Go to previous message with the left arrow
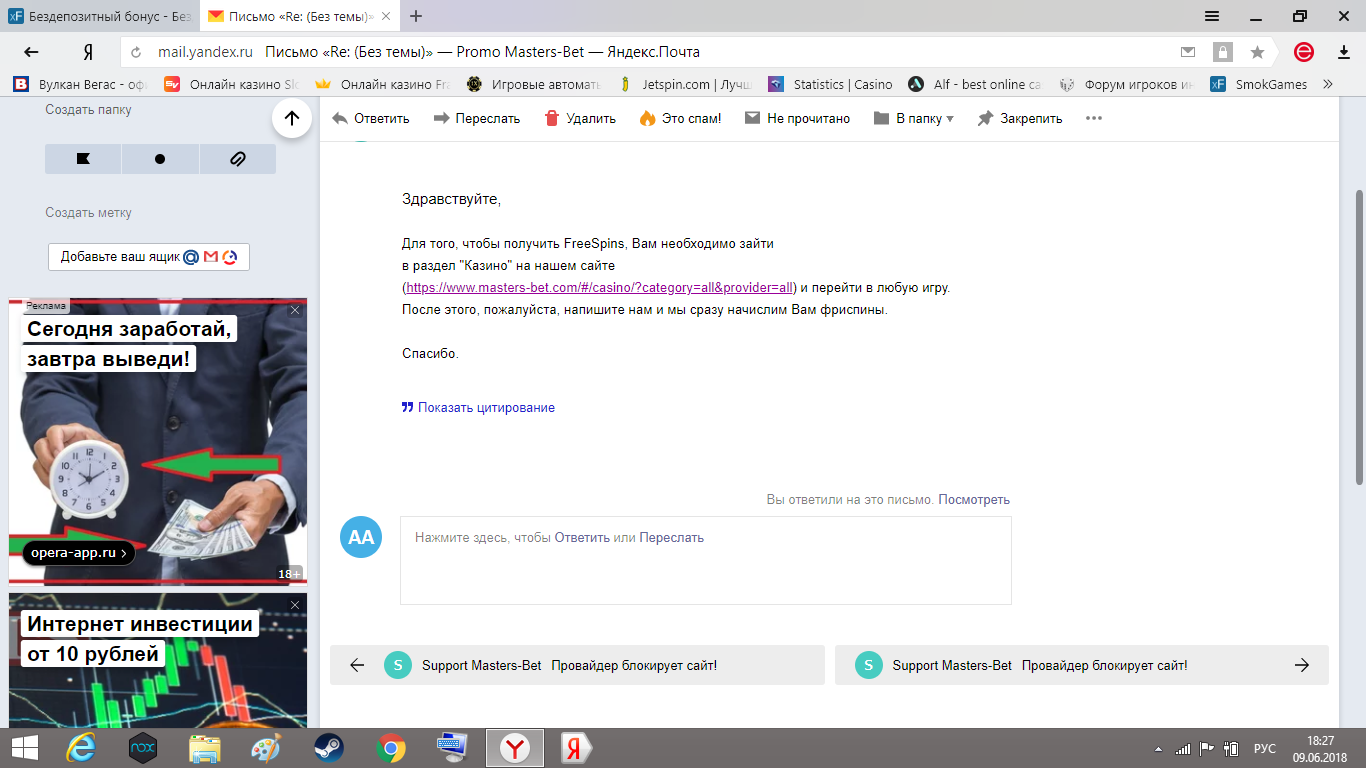Screen dimensions: 1366x768 357,665
